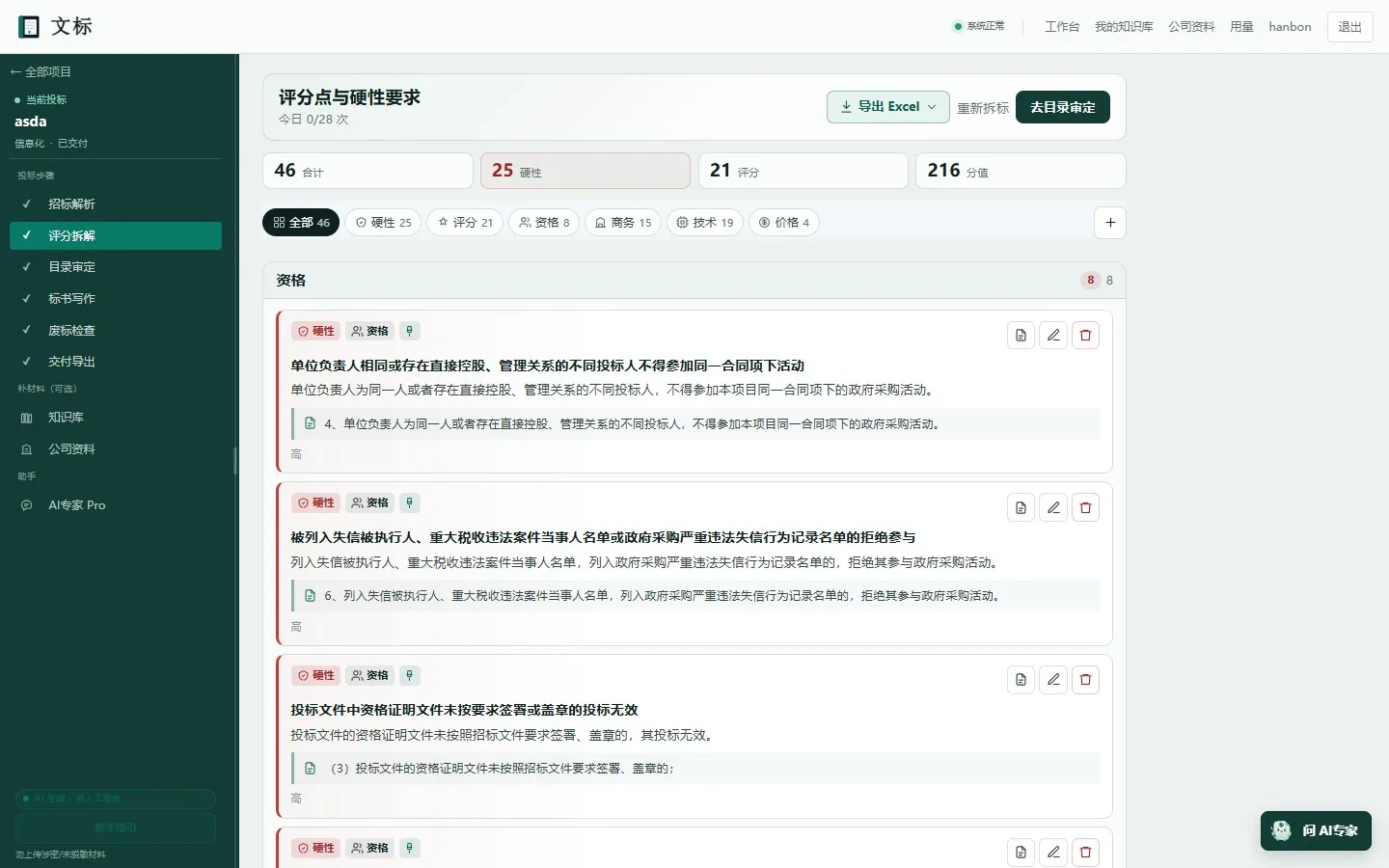Filter by 价格 4 chip
This screenshot has height=868, width=1389.
(x=784, y=223)
